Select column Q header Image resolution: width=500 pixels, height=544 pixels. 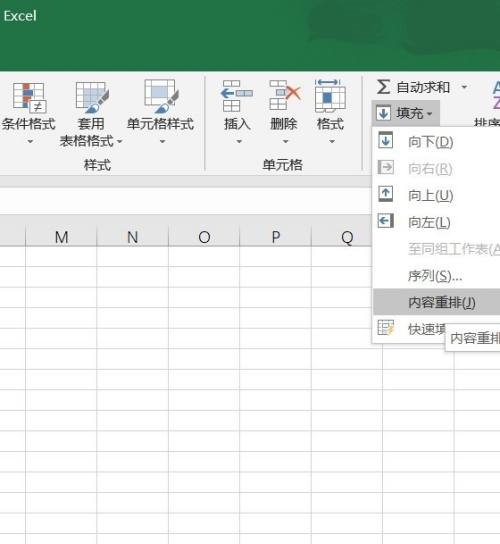[x=342, y=237]
